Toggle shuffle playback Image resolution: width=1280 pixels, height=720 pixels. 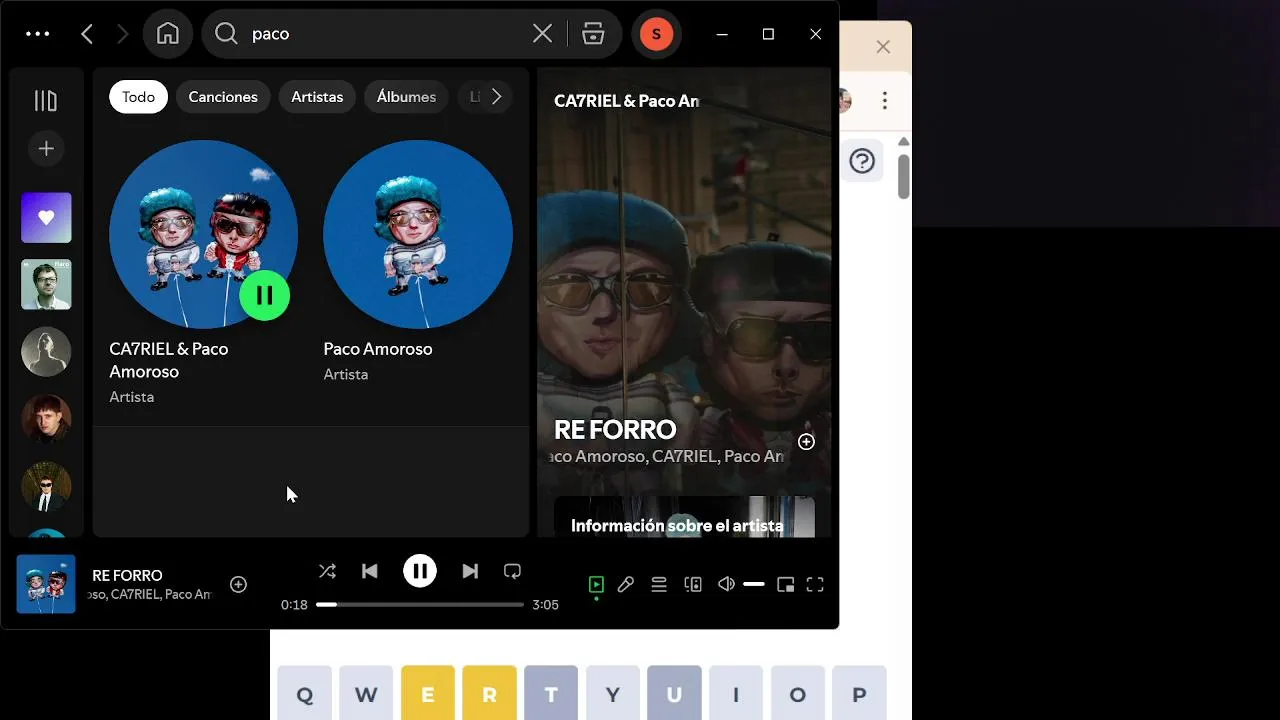tap(327, 571)
